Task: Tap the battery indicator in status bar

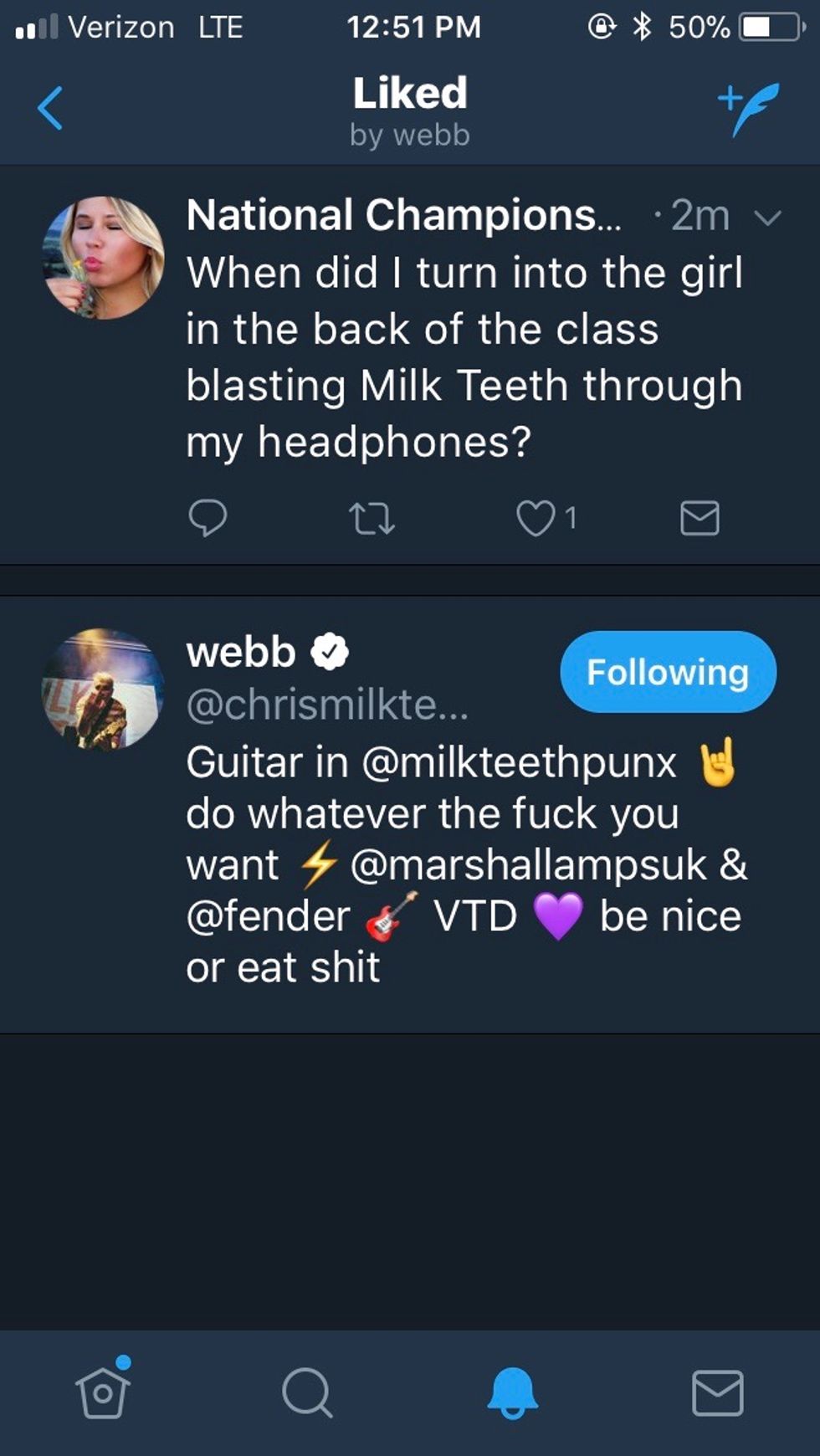Action: (771, 28)
